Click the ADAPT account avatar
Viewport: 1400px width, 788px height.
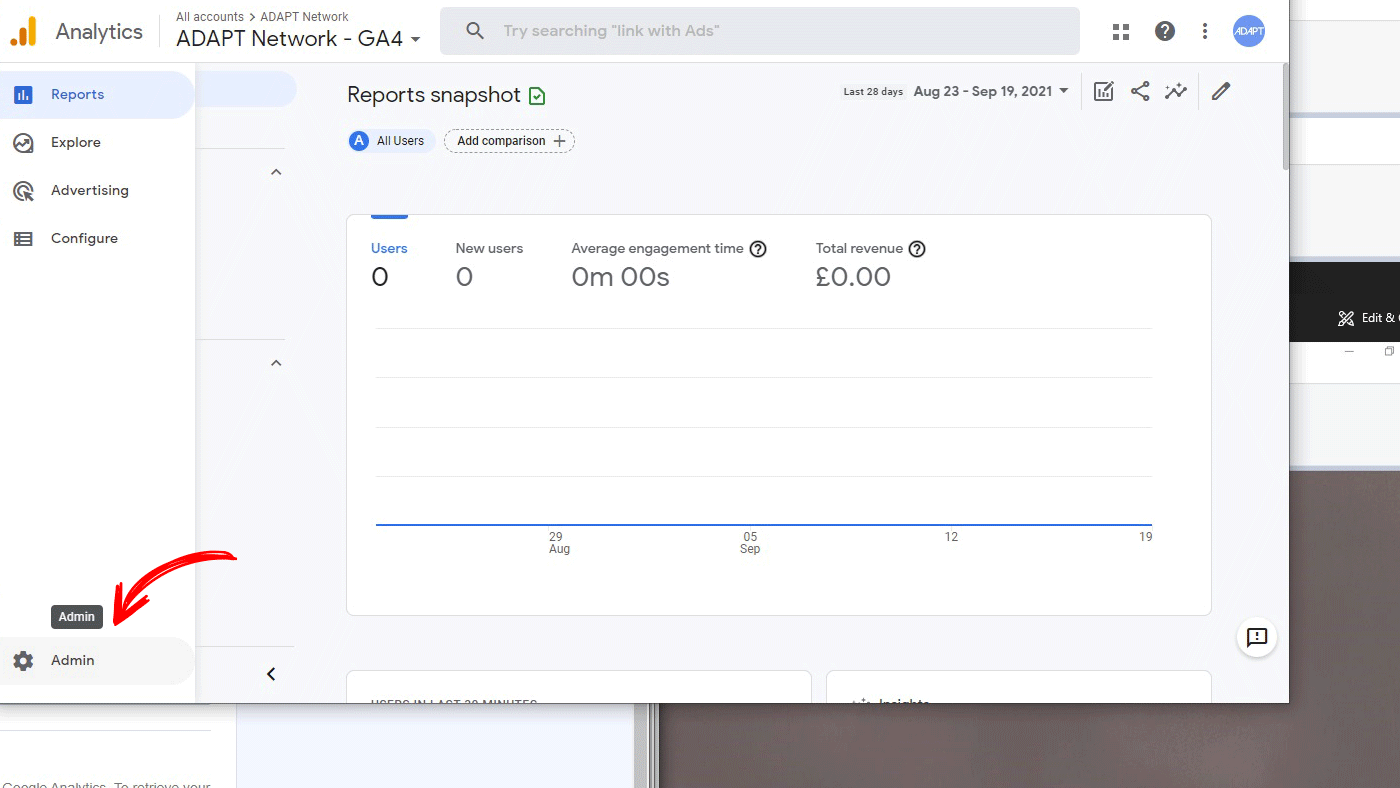click(1249, 31)
